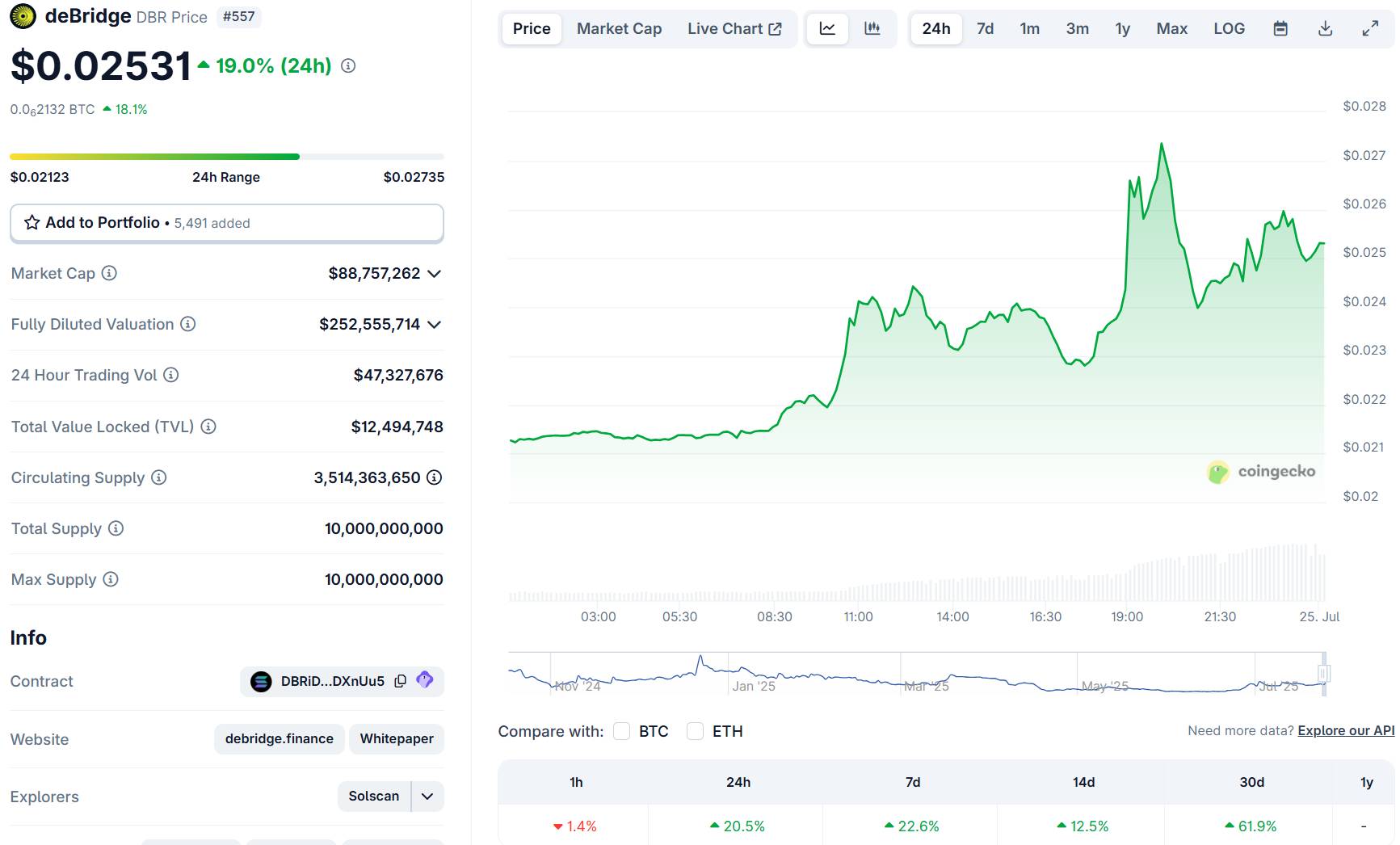Image resolution: width=1400 pixels, height=845 pixels.
Task: Click the right handle of chart navigator
Action: pos(1323,673)
